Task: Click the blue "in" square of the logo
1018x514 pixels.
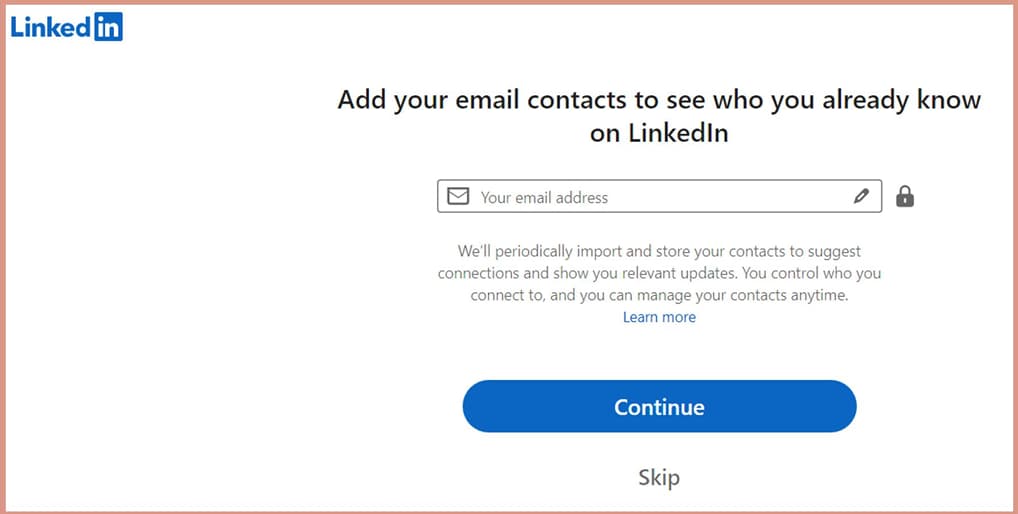Action: click(108, 27)
